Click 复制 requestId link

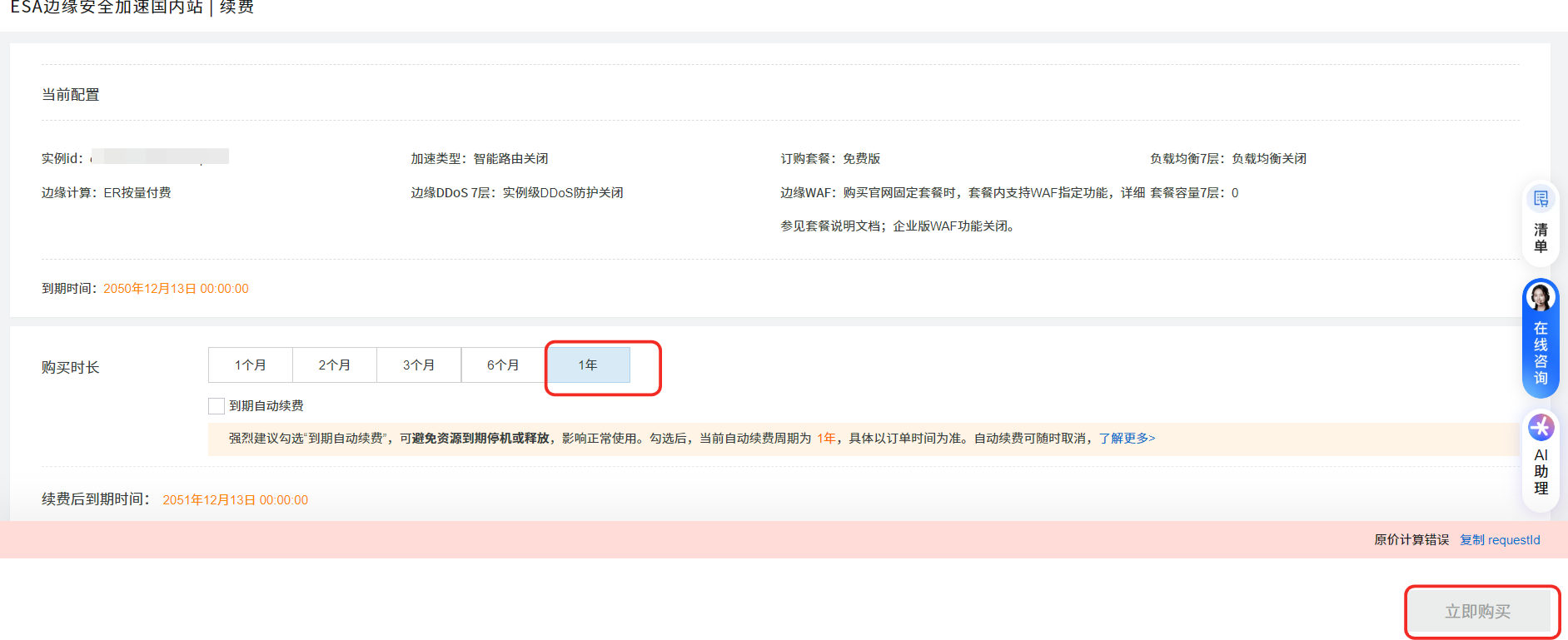pyautogui.click(x=1500, y=540)
